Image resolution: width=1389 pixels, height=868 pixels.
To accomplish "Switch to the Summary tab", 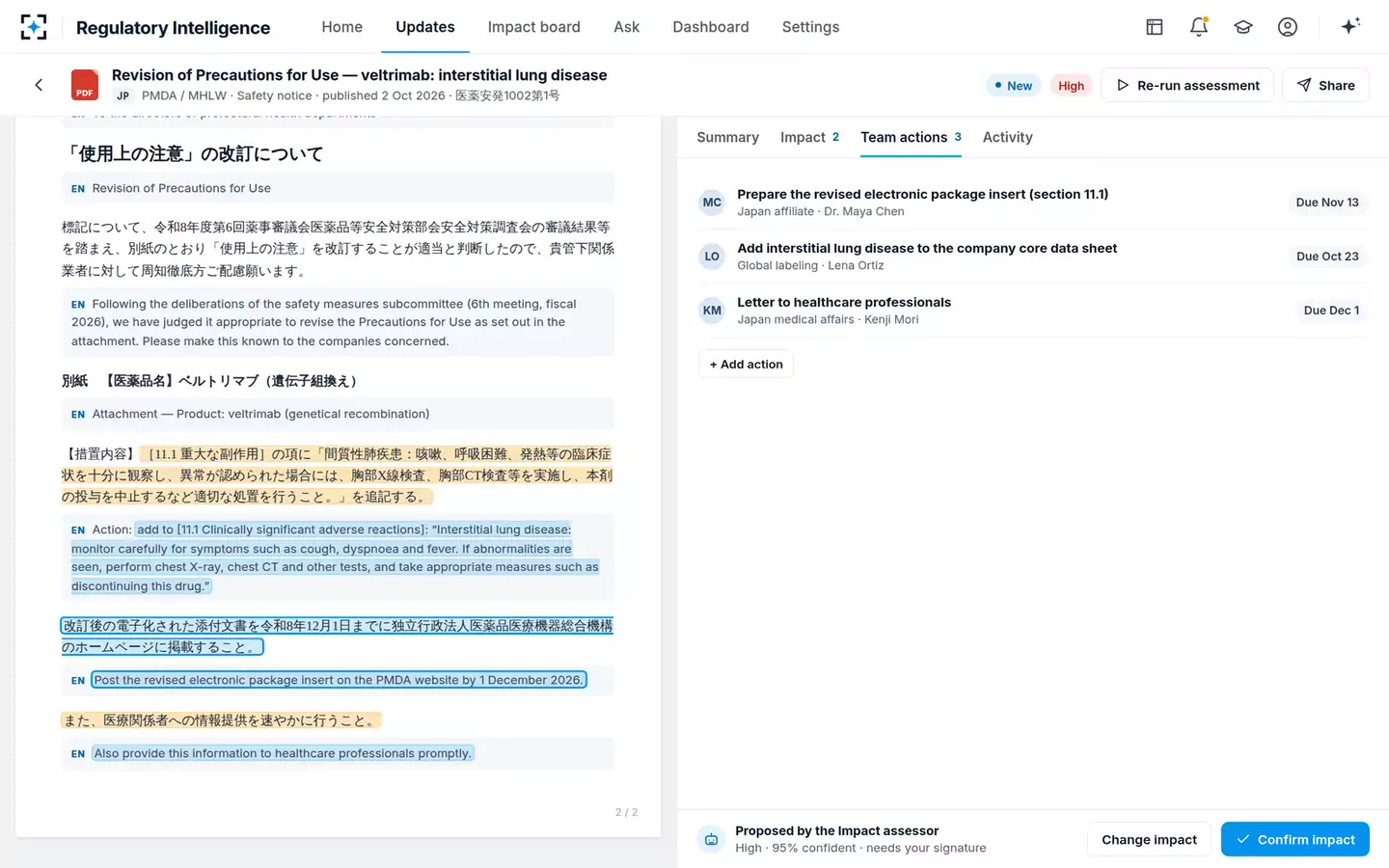I will click(x=728, y=137).
